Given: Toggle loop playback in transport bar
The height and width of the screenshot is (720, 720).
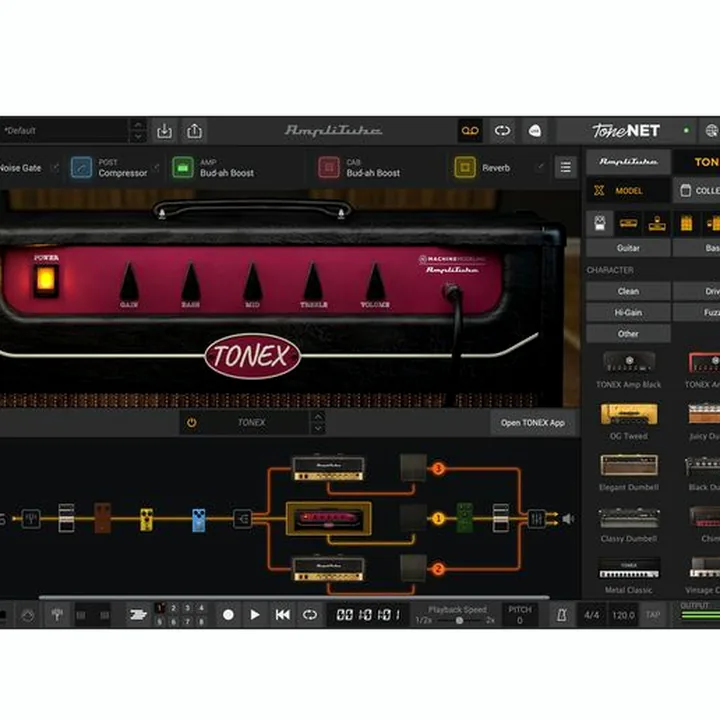Looking at the screenshot, I should [309, 614].
